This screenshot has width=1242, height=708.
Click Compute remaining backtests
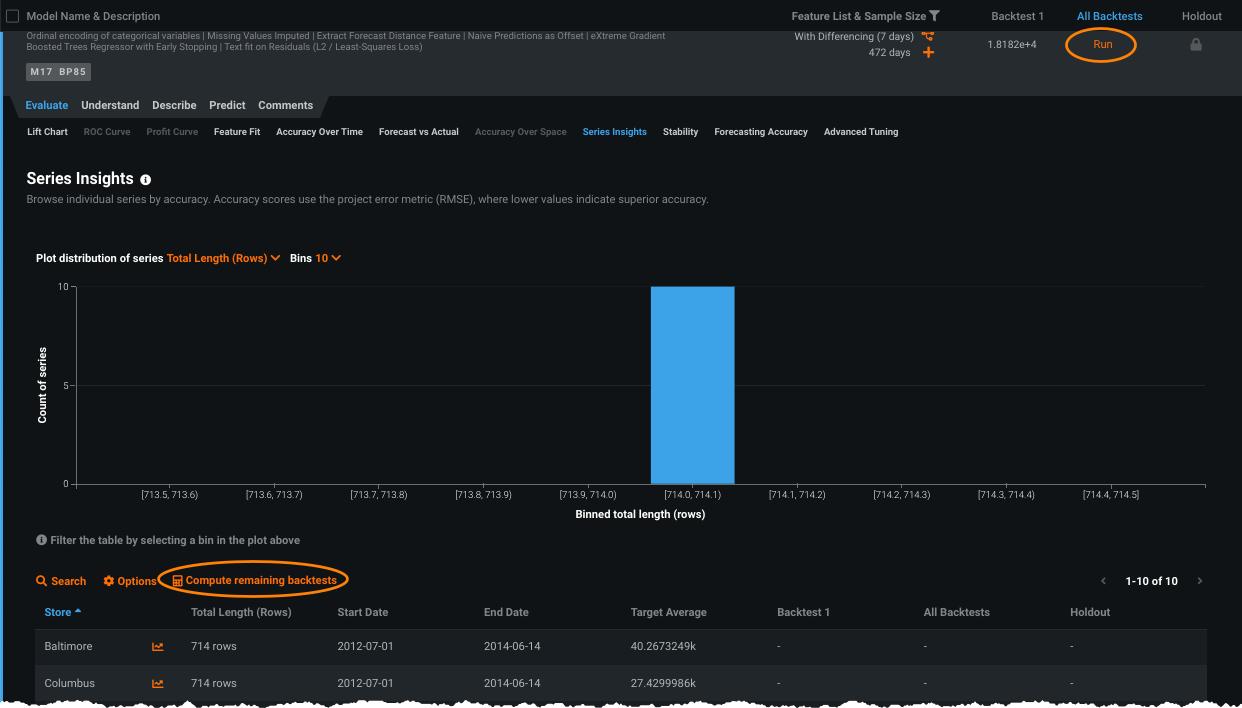(x=260, y=580)
